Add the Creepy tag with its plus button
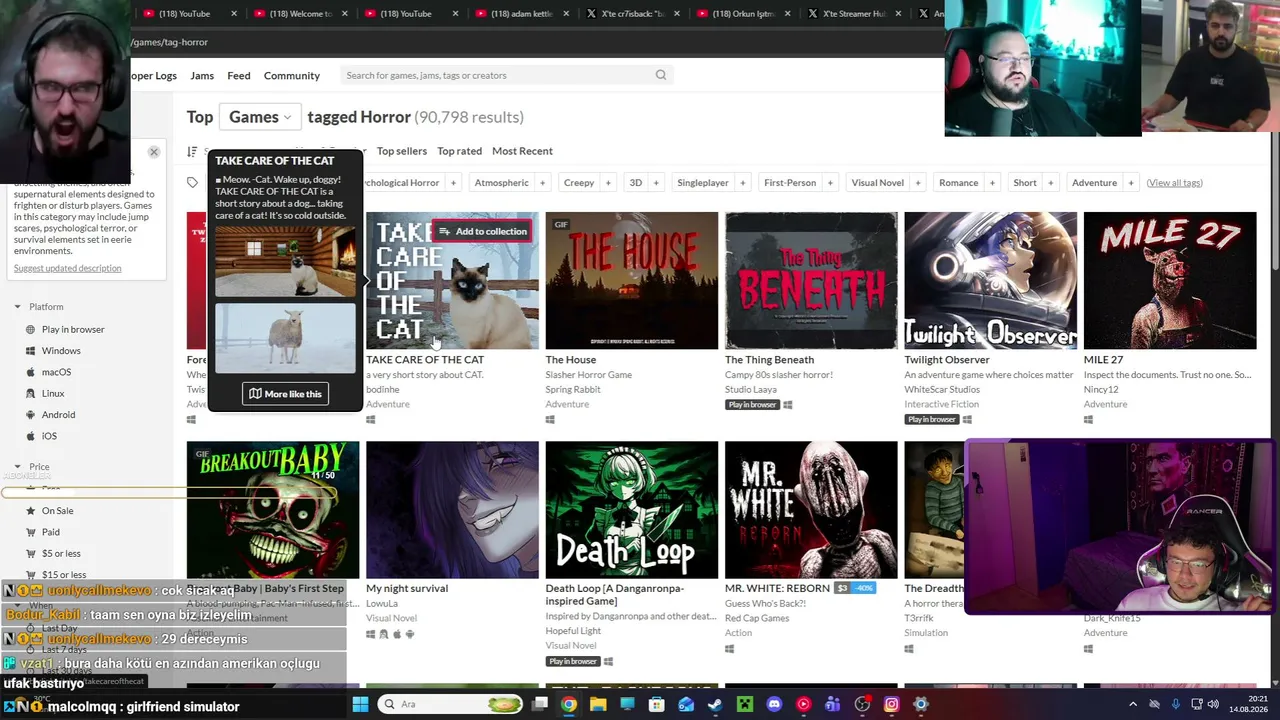Viewport: 1280px width, 720px height. (x=607, y=183)
